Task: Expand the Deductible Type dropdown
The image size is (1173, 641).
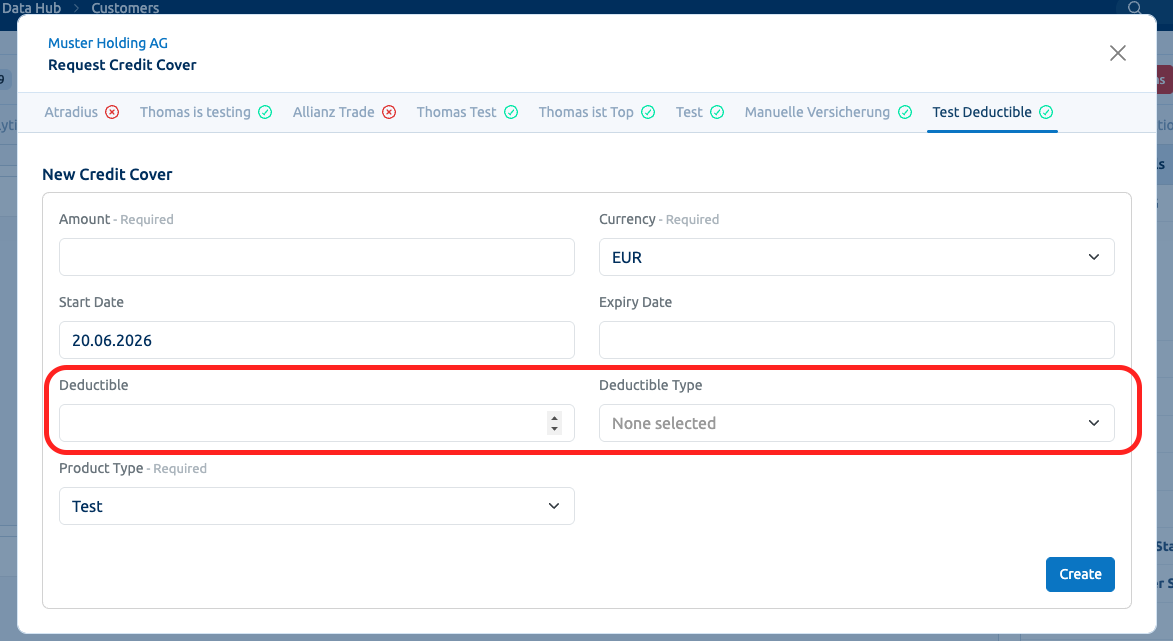Action: point(857,423)
